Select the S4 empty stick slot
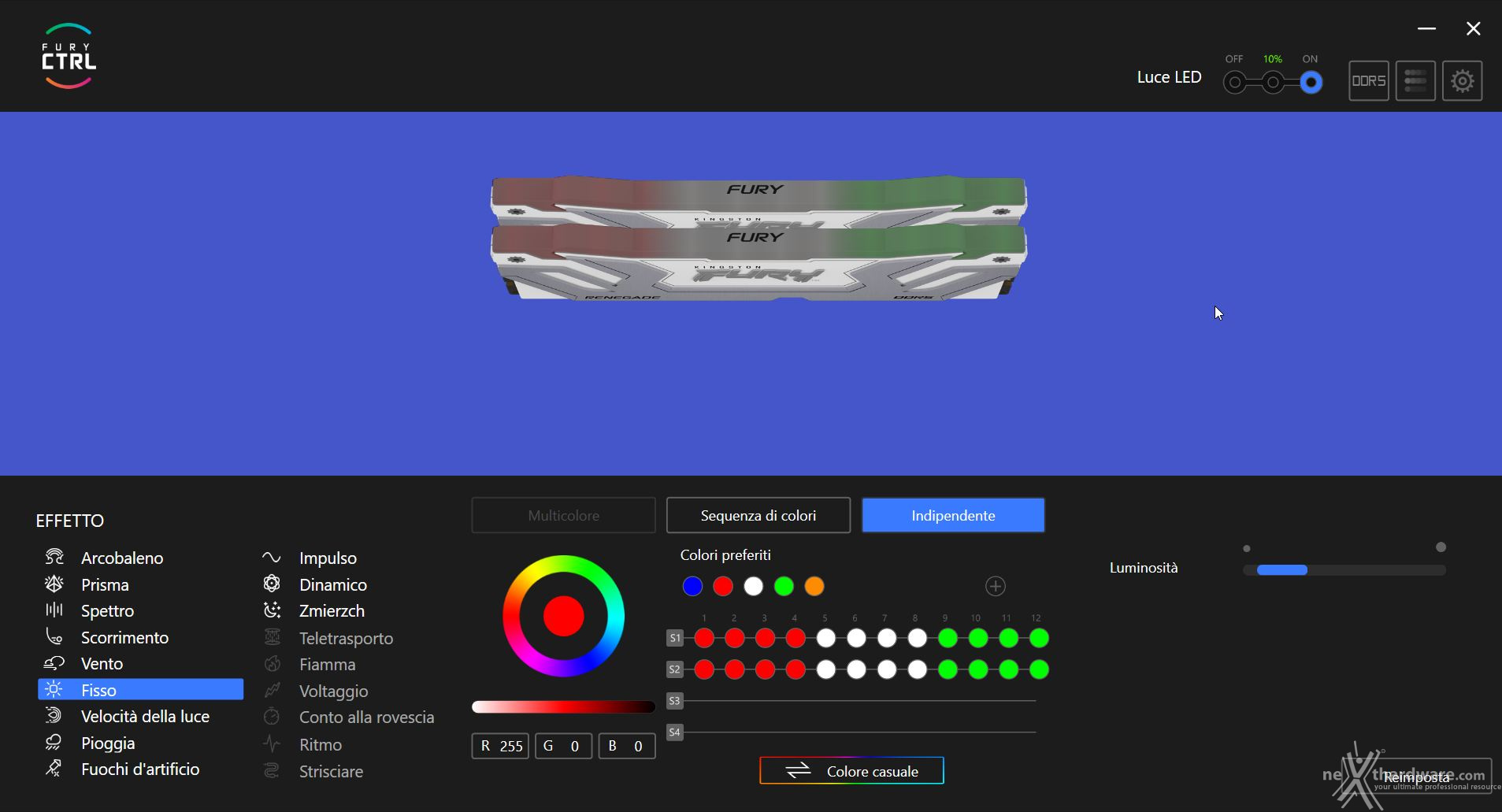The width and height of the screenshot is (1502, 812). tap(674, 732)
